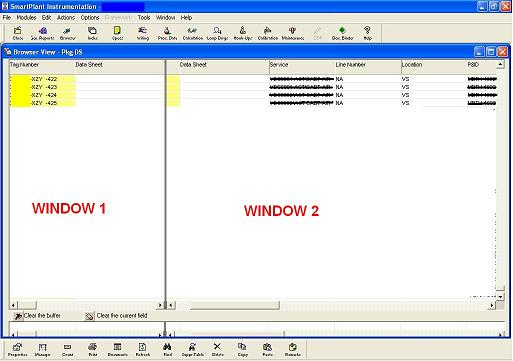Open Documents from the bottom toolbar

point(117,350)
